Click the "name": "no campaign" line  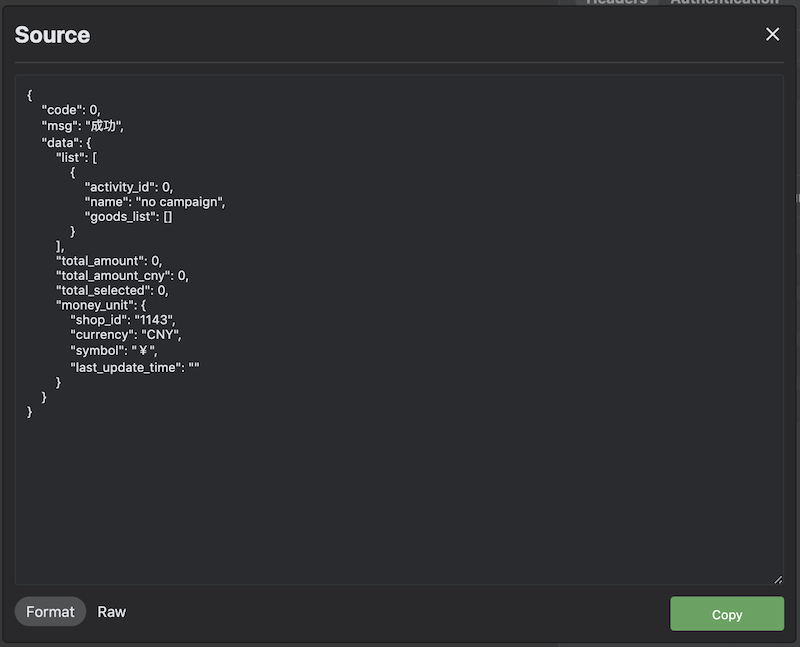(x=155, y=202)
